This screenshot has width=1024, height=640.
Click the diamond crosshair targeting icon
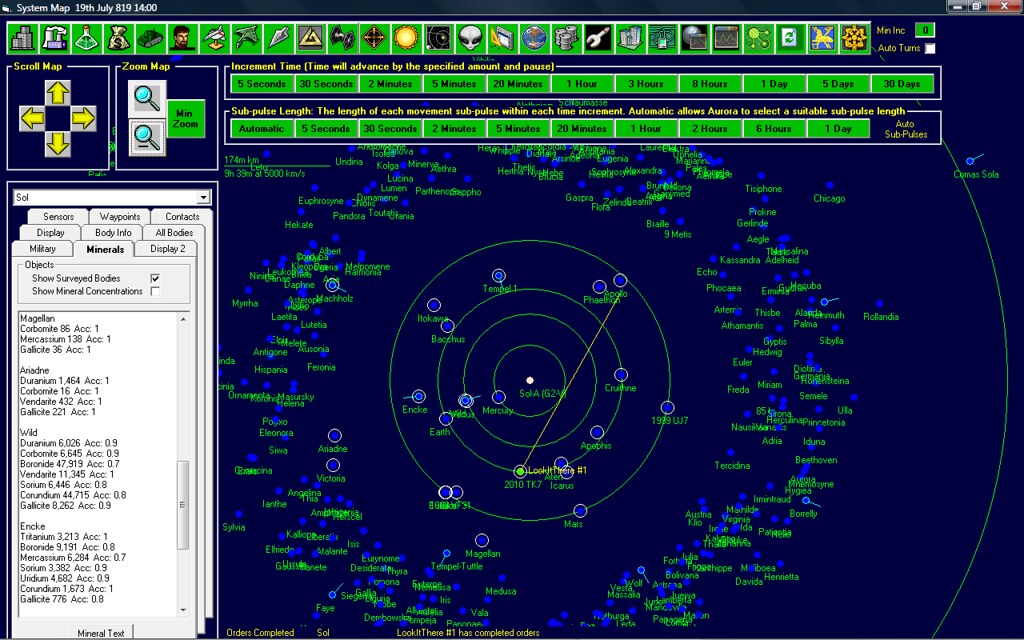pos(374,38)
